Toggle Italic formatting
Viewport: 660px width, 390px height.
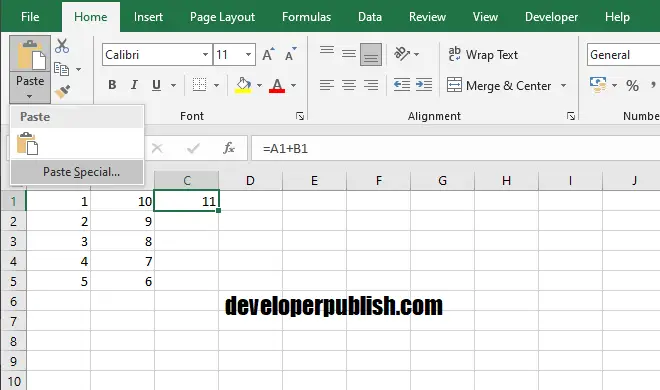point(134,85)
